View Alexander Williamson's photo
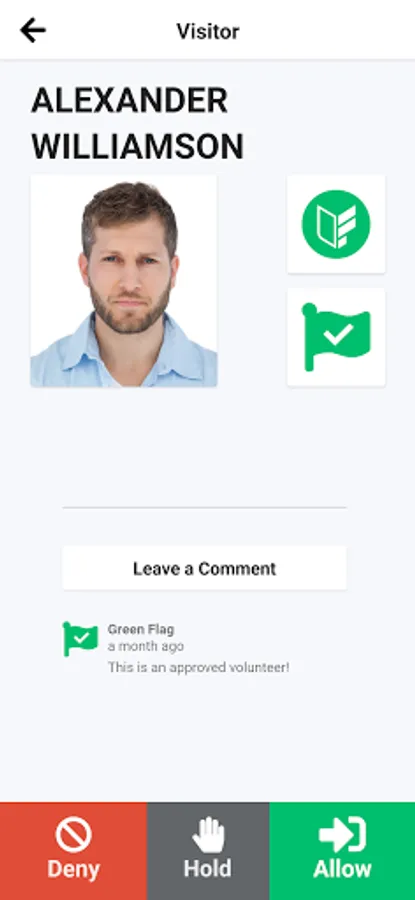Viewport: 415px width, 900px height. [124, 281]
